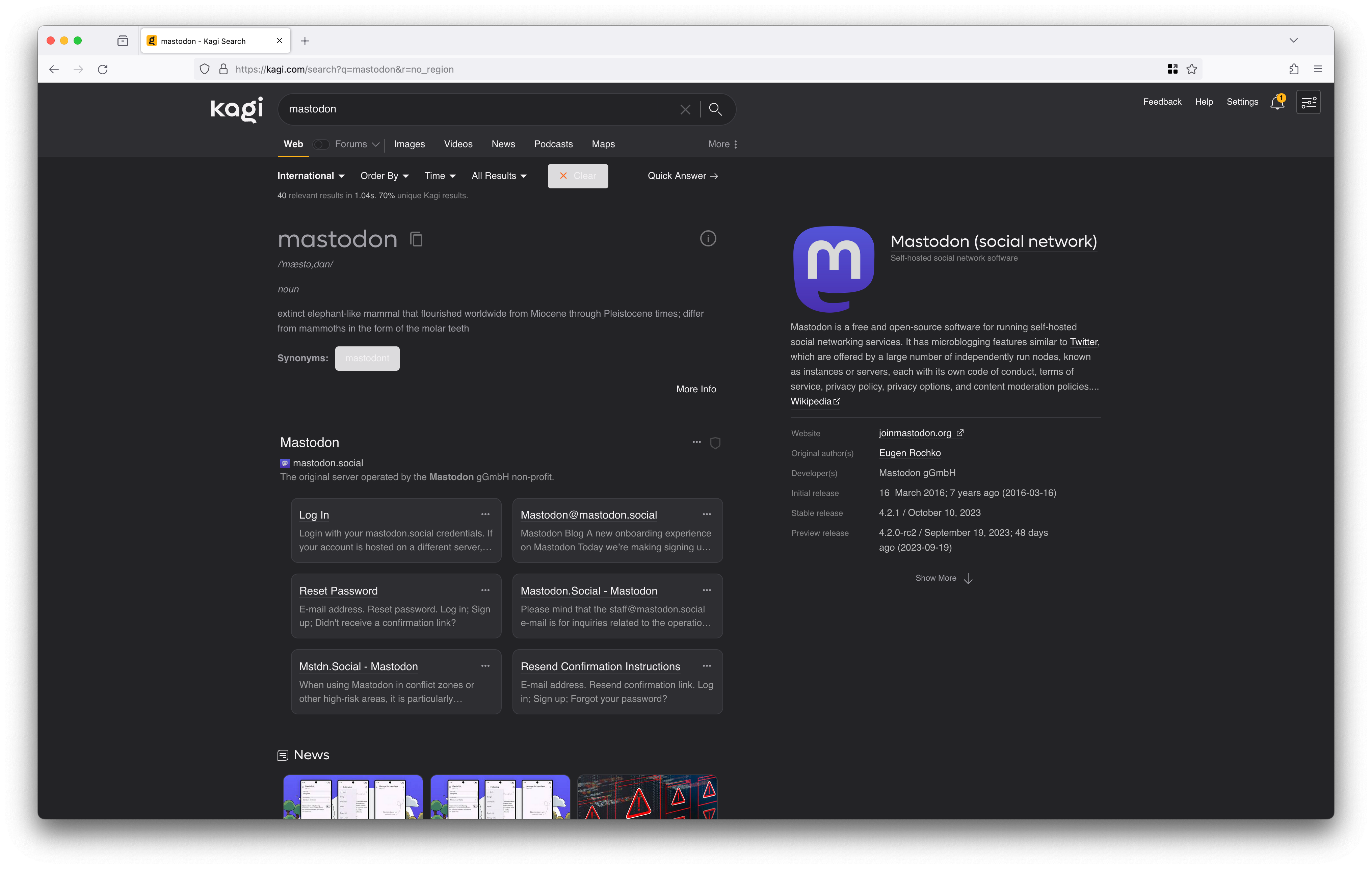Click the Twitter link in description
The image size is (1372, 869).
coord(1083,342)
